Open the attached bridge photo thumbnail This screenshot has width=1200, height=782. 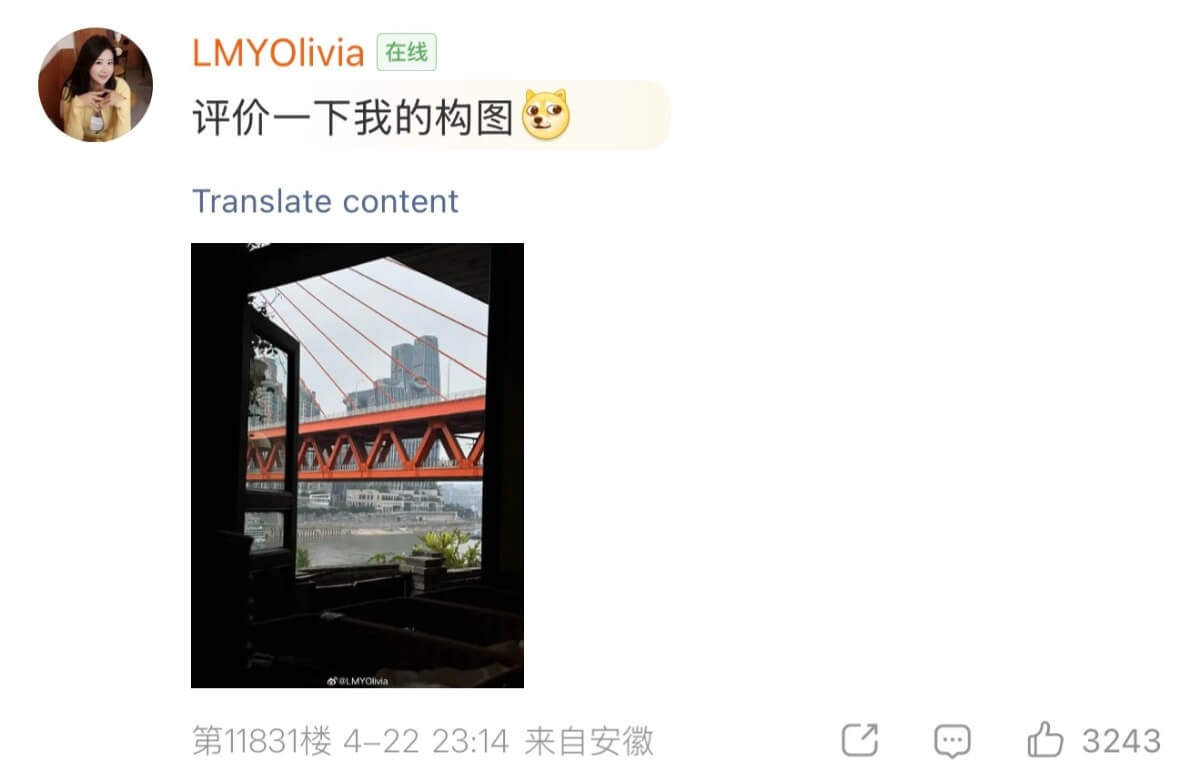357,465
